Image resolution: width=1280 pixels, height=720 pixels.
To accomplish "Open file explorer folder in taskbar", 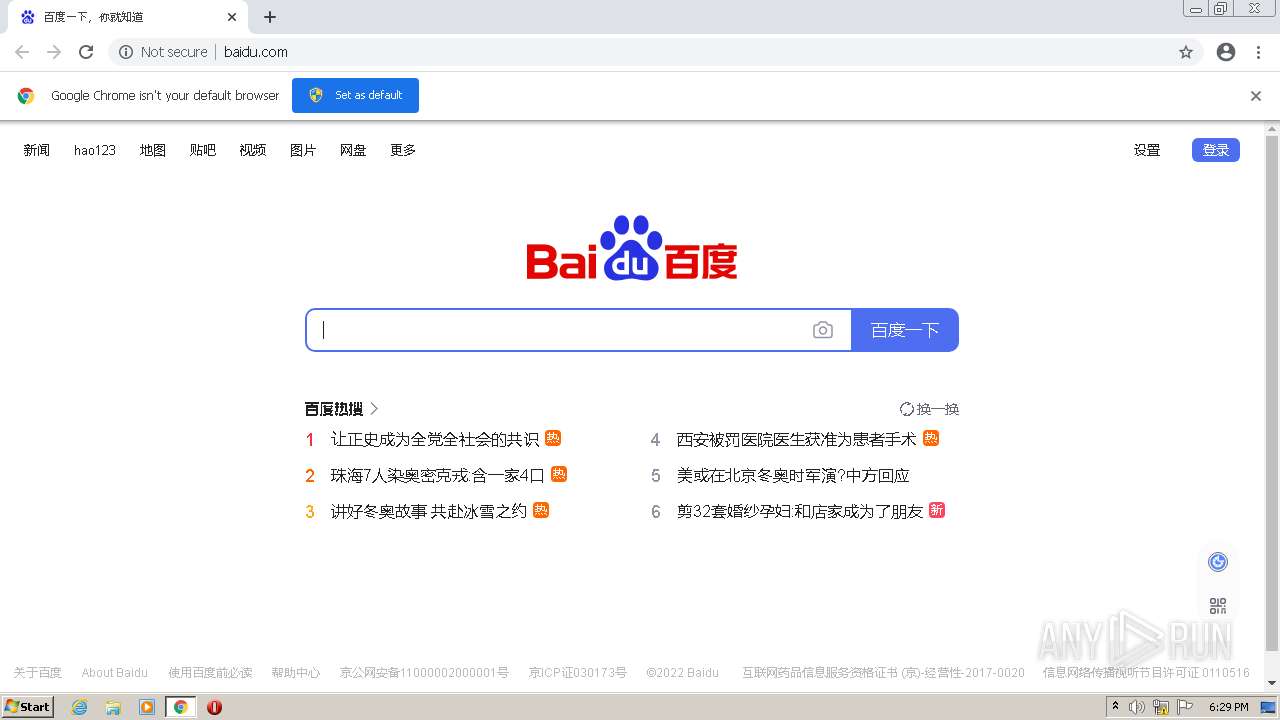I will point(113,707).
